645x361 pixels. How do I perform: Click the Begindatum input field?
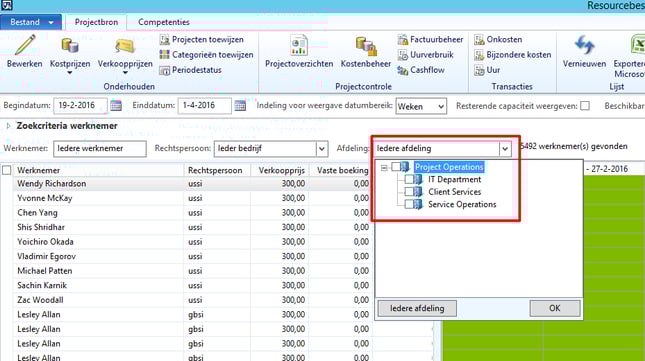point(80,106)
